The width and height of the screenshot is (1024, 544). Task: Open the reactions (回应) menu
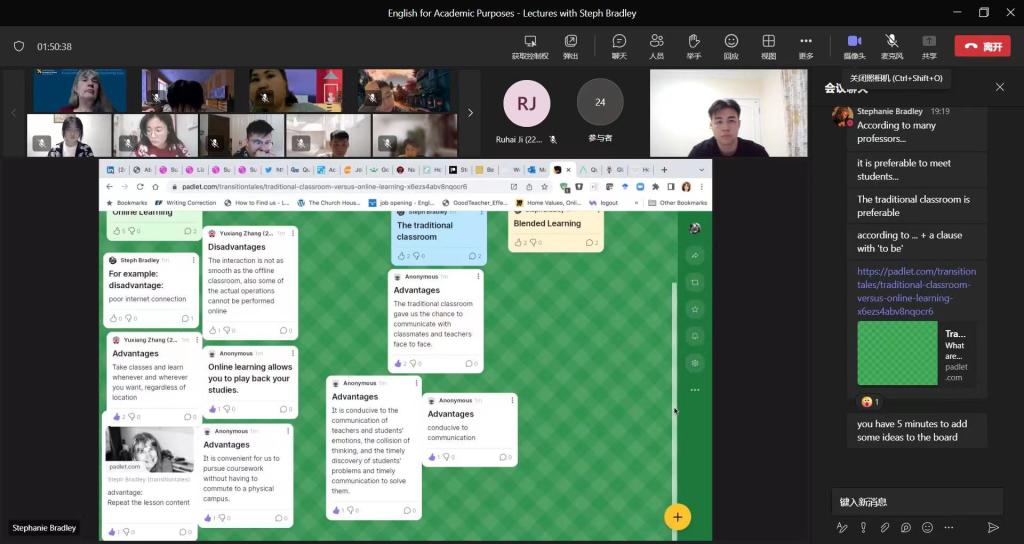pyautogui.click(x=731, y=45)
